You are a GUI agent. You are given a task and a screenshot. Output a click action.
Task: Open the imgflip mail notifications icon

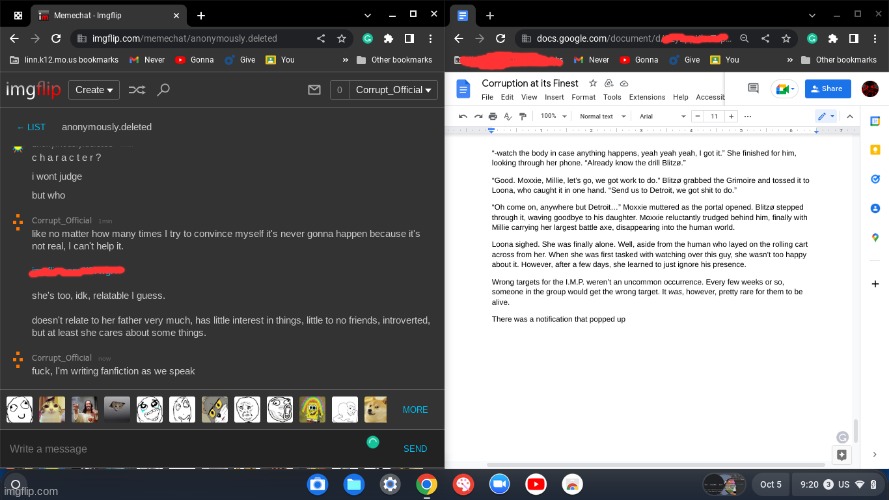pyautogui.click(x=314, y=90)
